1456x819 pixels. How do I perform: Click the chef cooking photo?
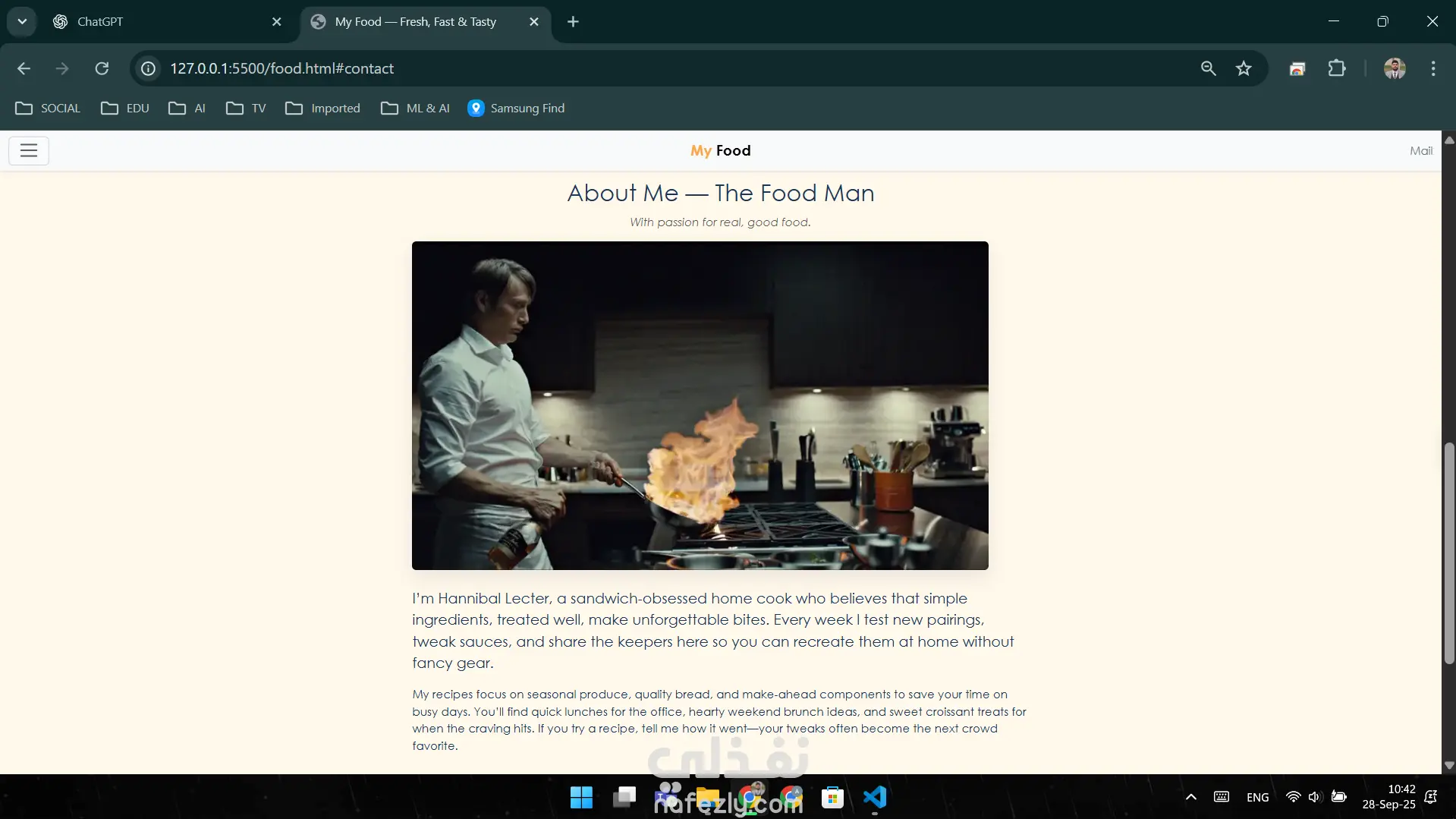(x=700, y=405)
